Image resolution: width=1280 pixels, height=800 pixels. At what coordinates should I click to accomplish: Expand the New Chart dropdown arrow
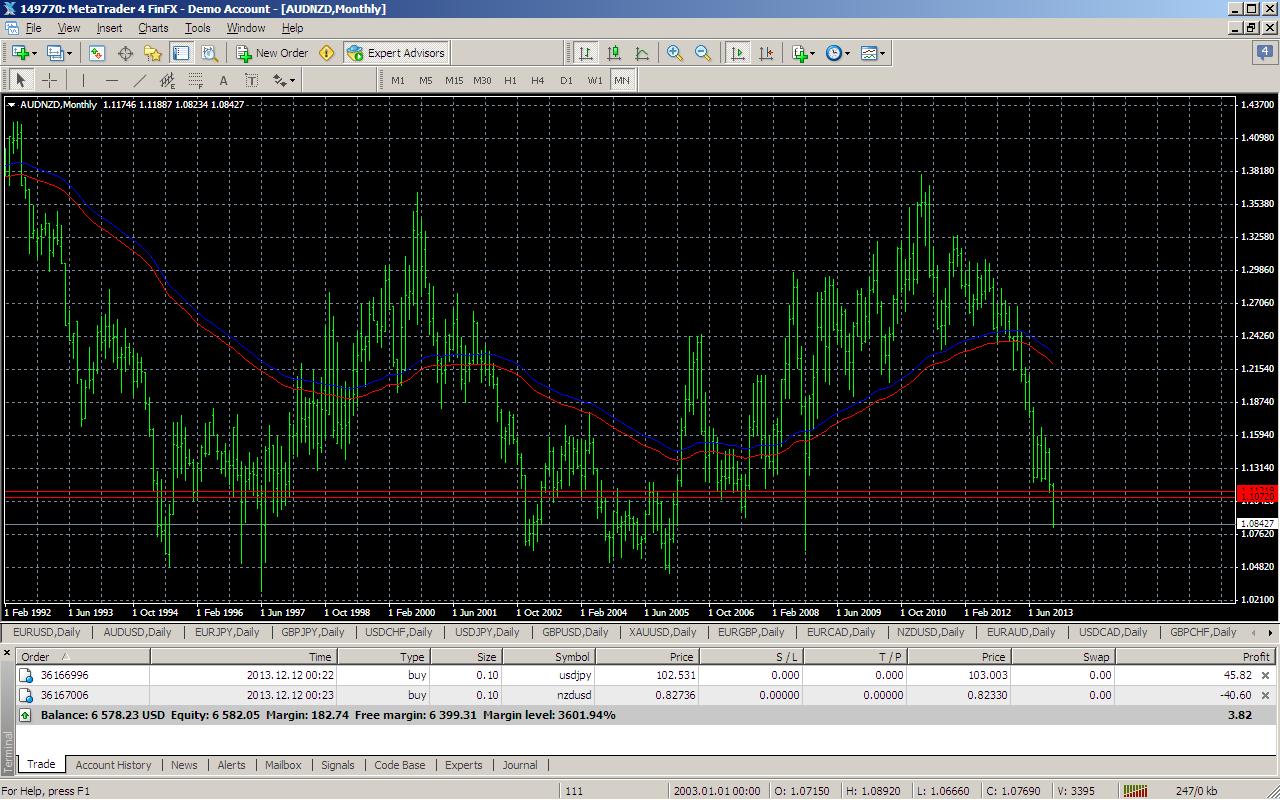coord(33,54)
